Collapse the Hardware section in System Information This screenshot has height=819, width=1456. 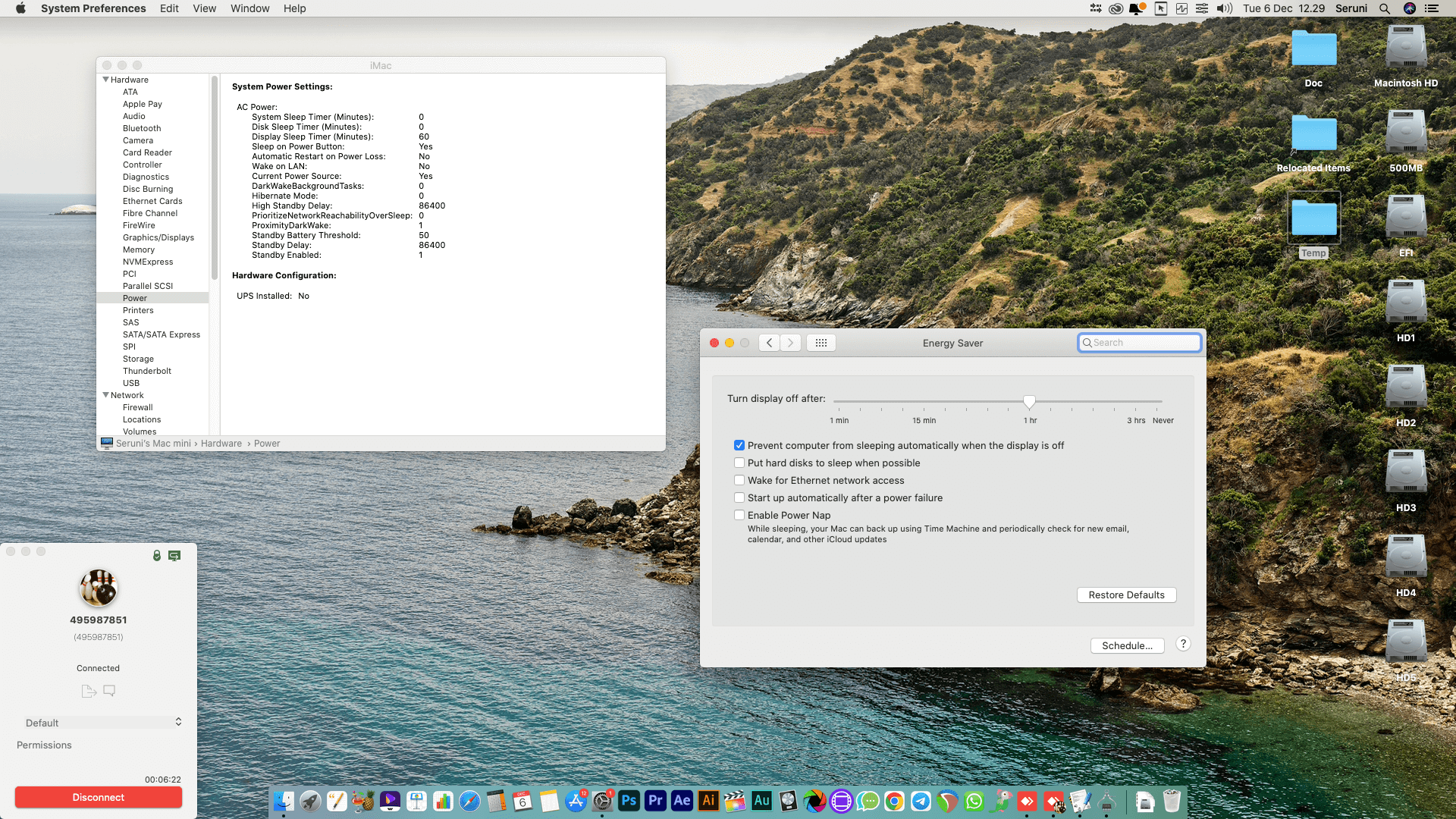tap(105, 80)
